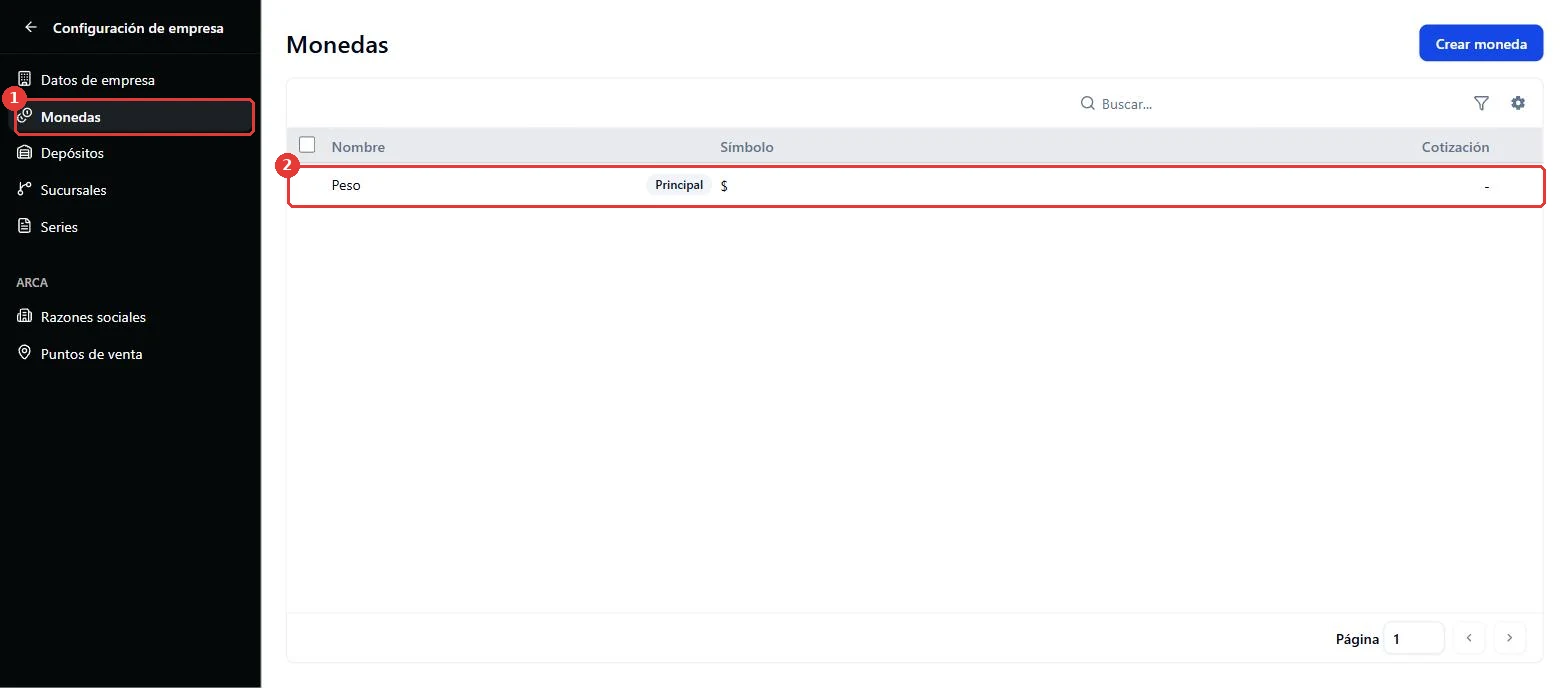Click the Página number input
1568x688 pixels.
tap(1413, 638)
